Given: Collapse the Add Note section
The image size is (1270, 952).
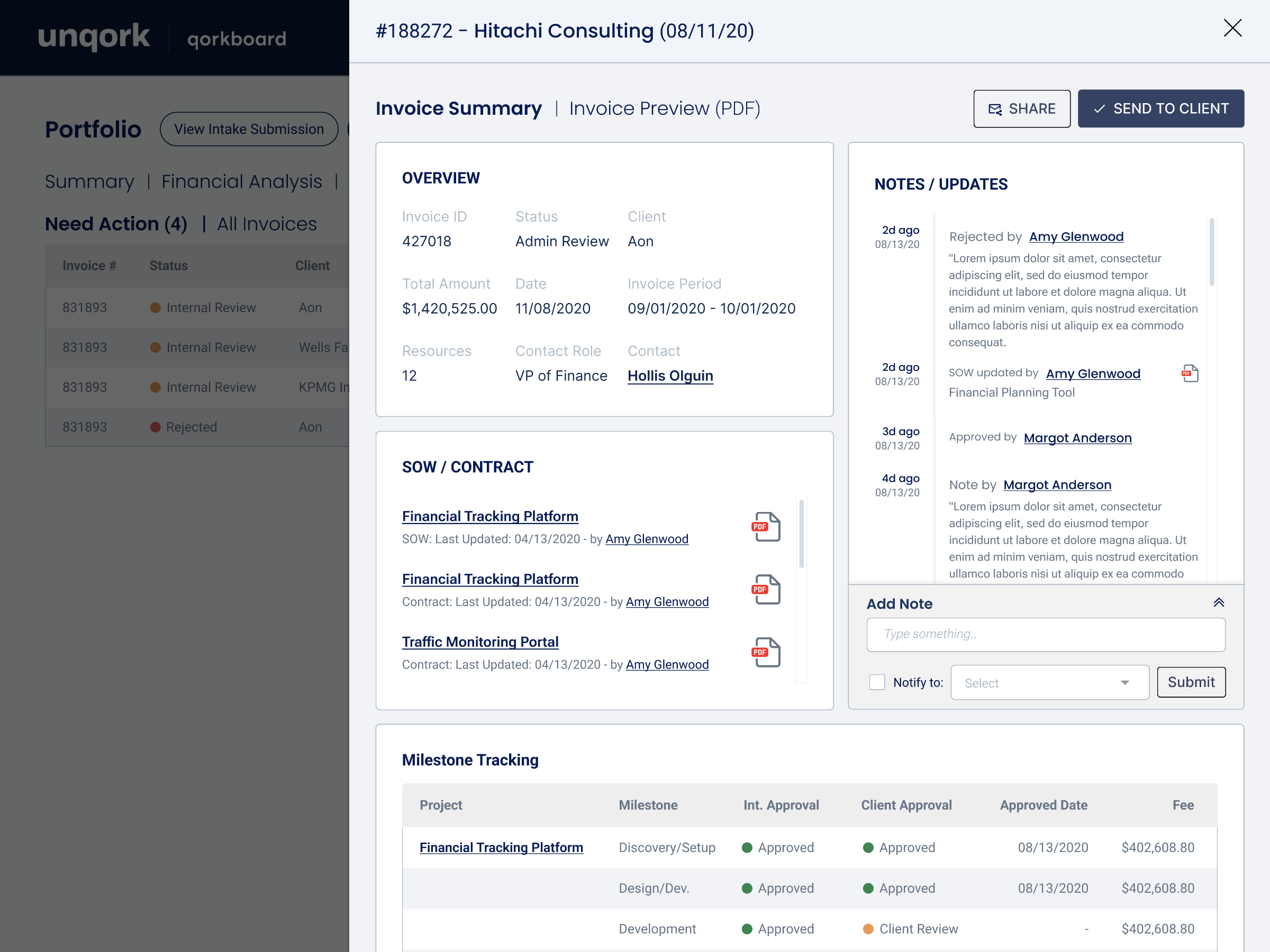Looking at the screenshot, I should pyautogui.click(x=1218, y=602).
